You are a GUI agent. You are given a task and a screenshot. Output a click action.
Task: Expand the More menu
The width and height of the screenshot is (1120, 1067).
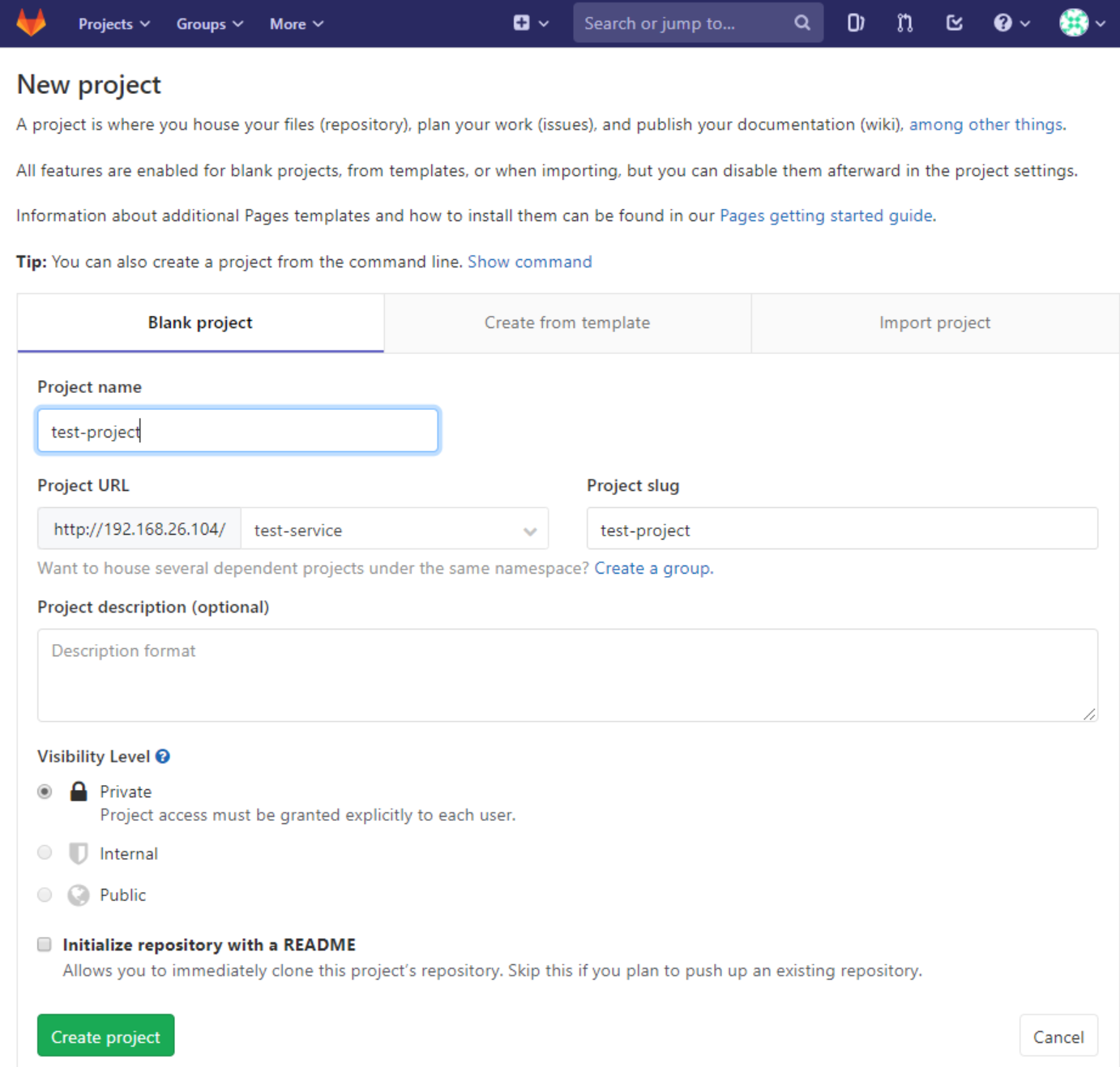(296, 23)
